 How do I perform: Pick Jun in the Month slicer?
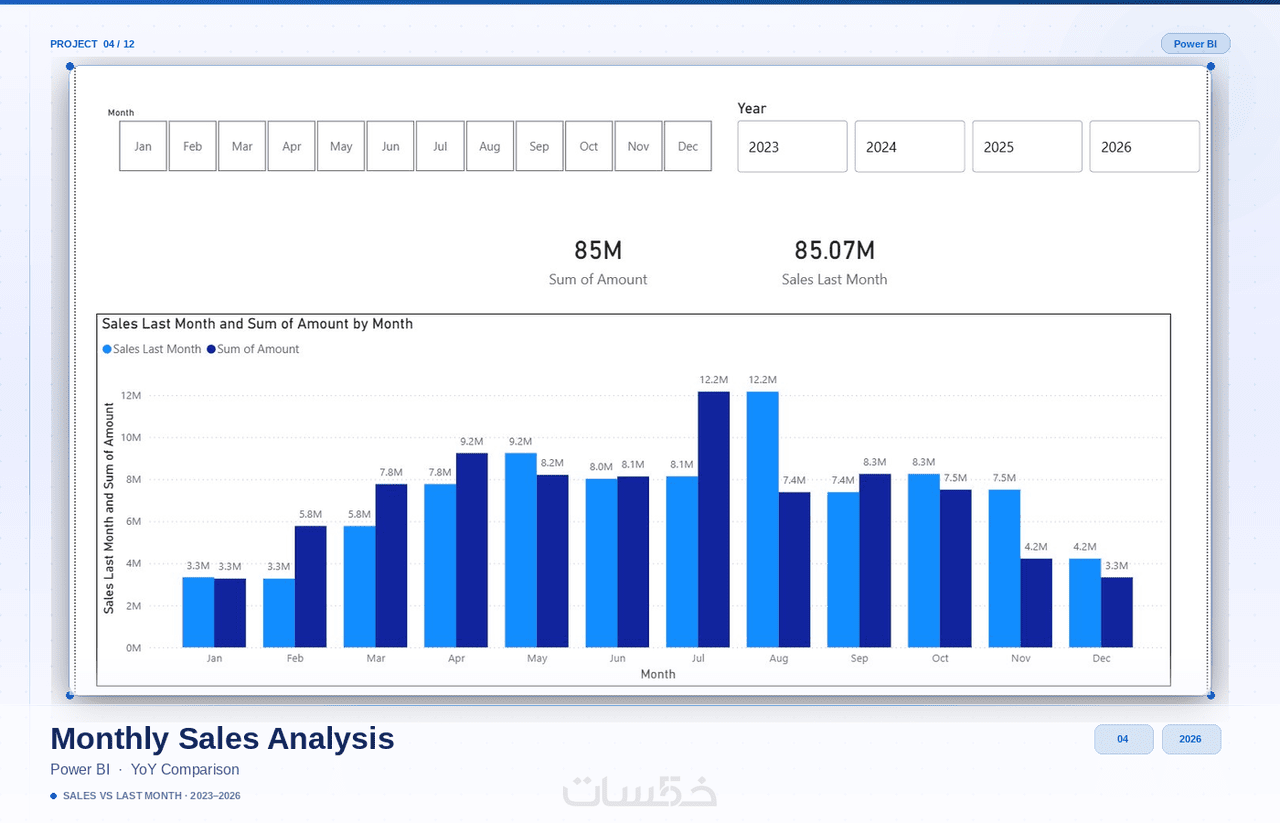[x=391, y=146]
